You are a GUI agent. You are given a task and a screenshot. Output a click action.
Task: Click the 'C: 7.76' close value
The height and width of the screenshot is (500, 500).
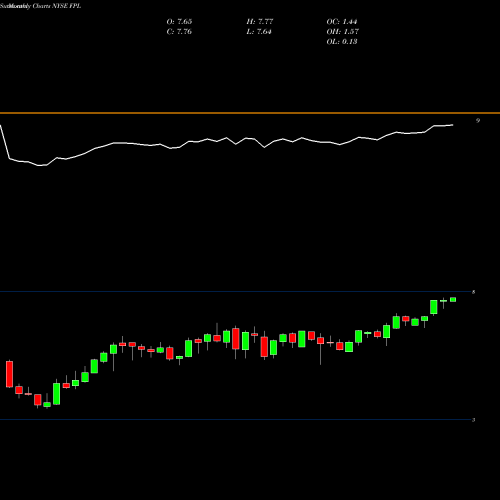tap(179, 32)
